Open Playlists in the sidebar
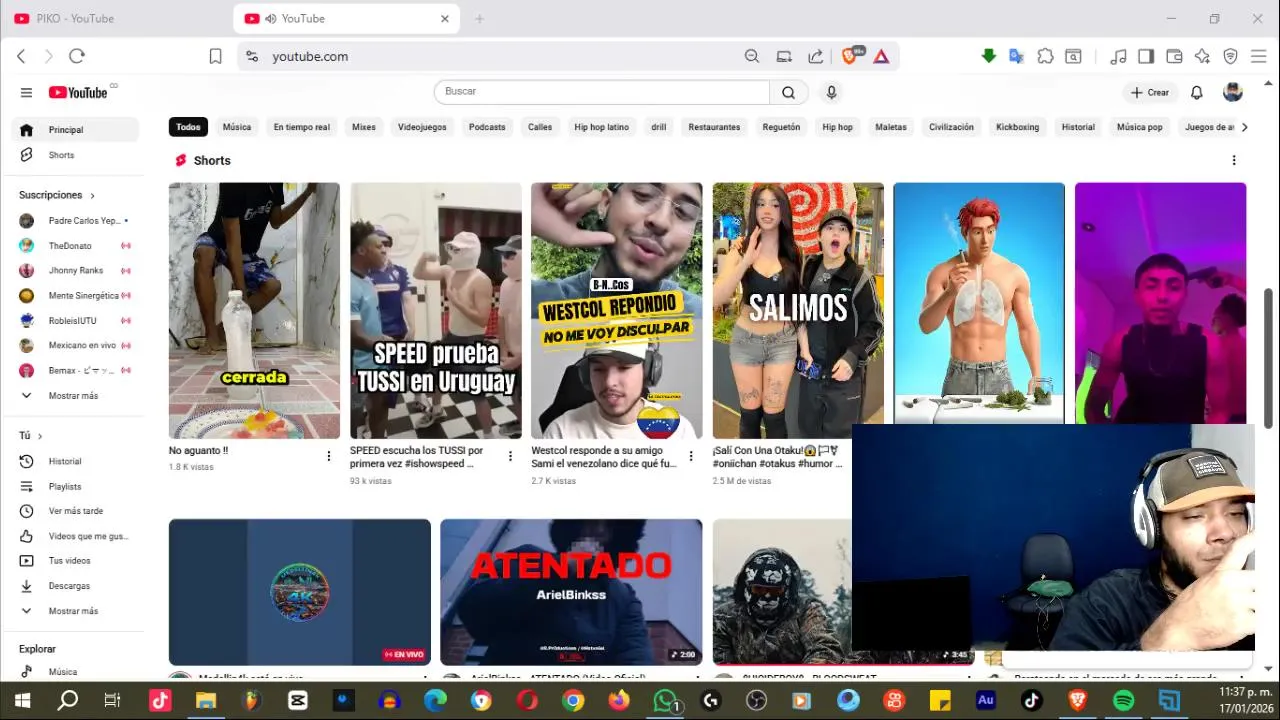 tap(76, 486)
